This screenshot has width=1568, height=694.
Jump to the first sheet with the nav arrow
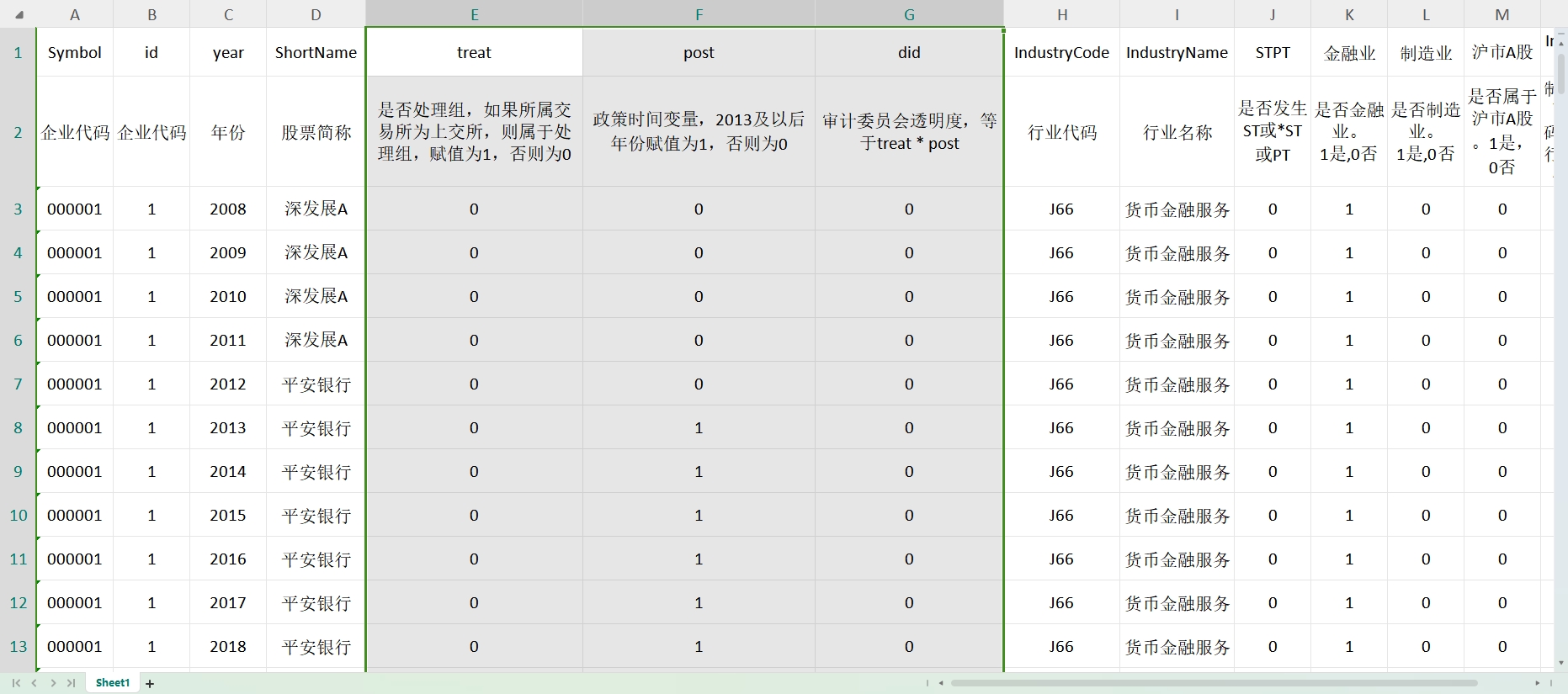tap(16, 683)
